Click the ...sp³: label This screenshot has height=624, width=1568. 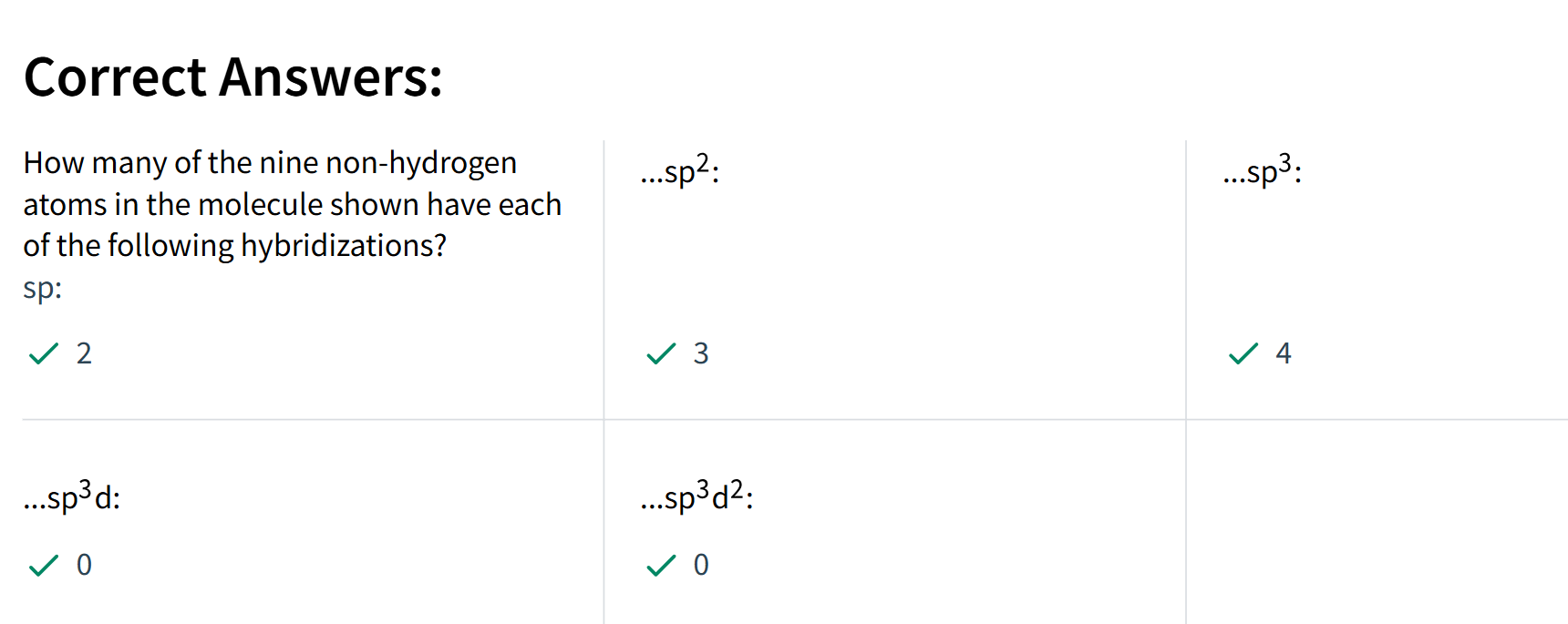tap(1263, 170)
